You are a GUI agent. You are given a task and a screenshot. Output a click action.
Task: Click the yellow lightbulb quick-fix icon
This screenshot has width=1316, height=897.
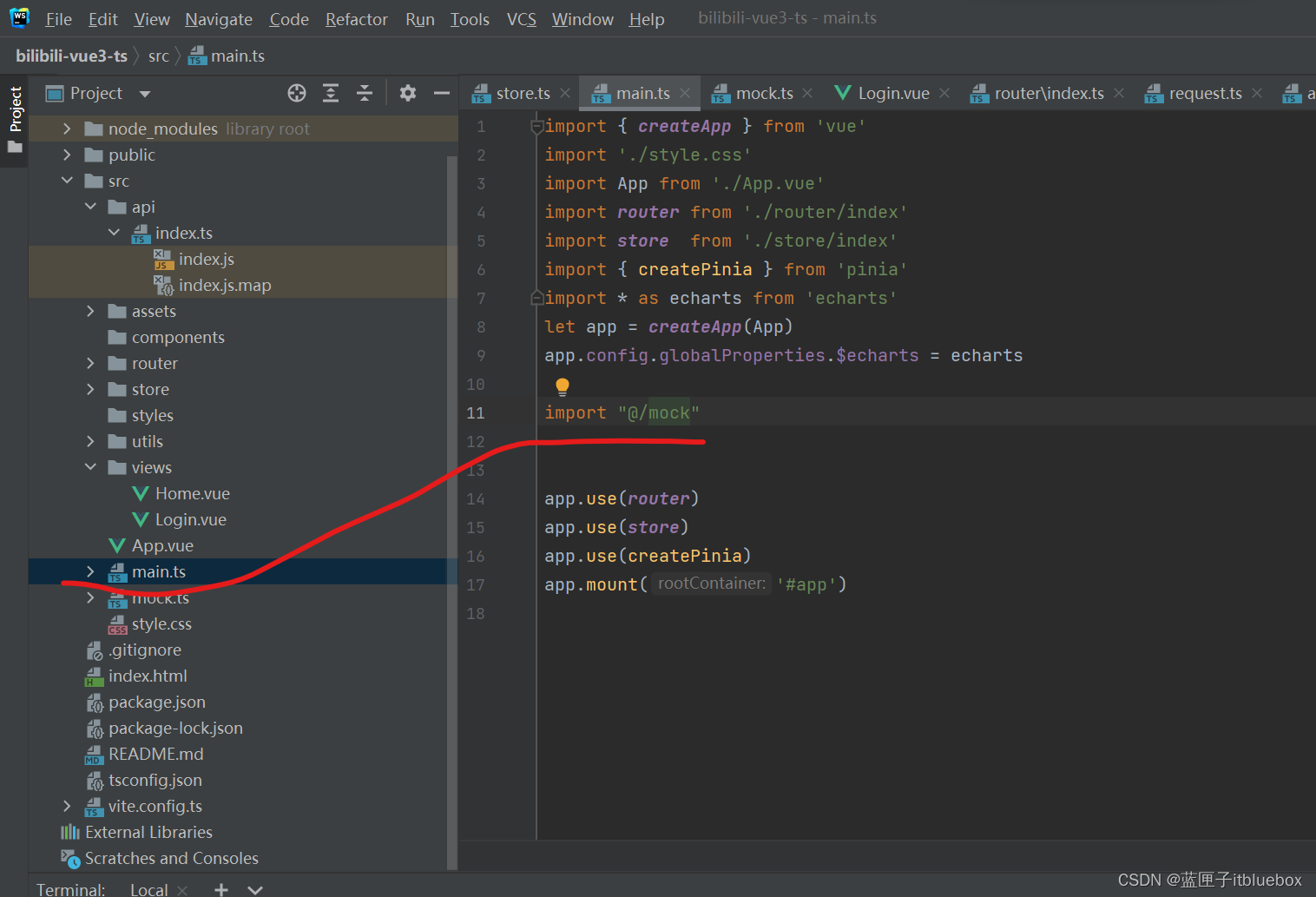tap(563, 386)
